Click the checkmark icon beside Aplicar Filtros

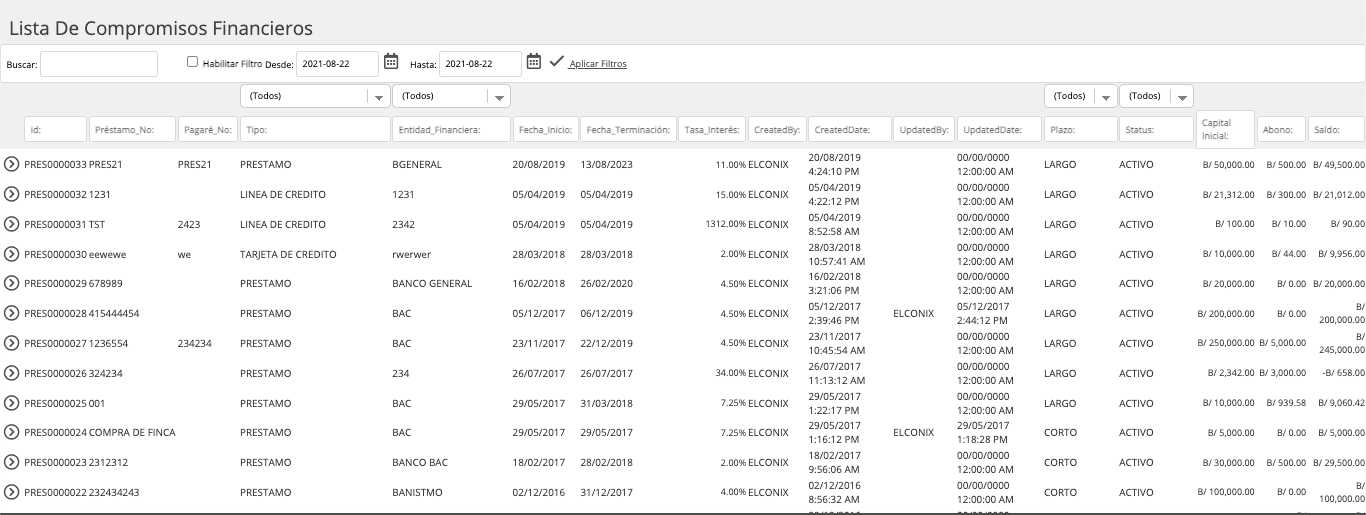[x=557, y=61]
